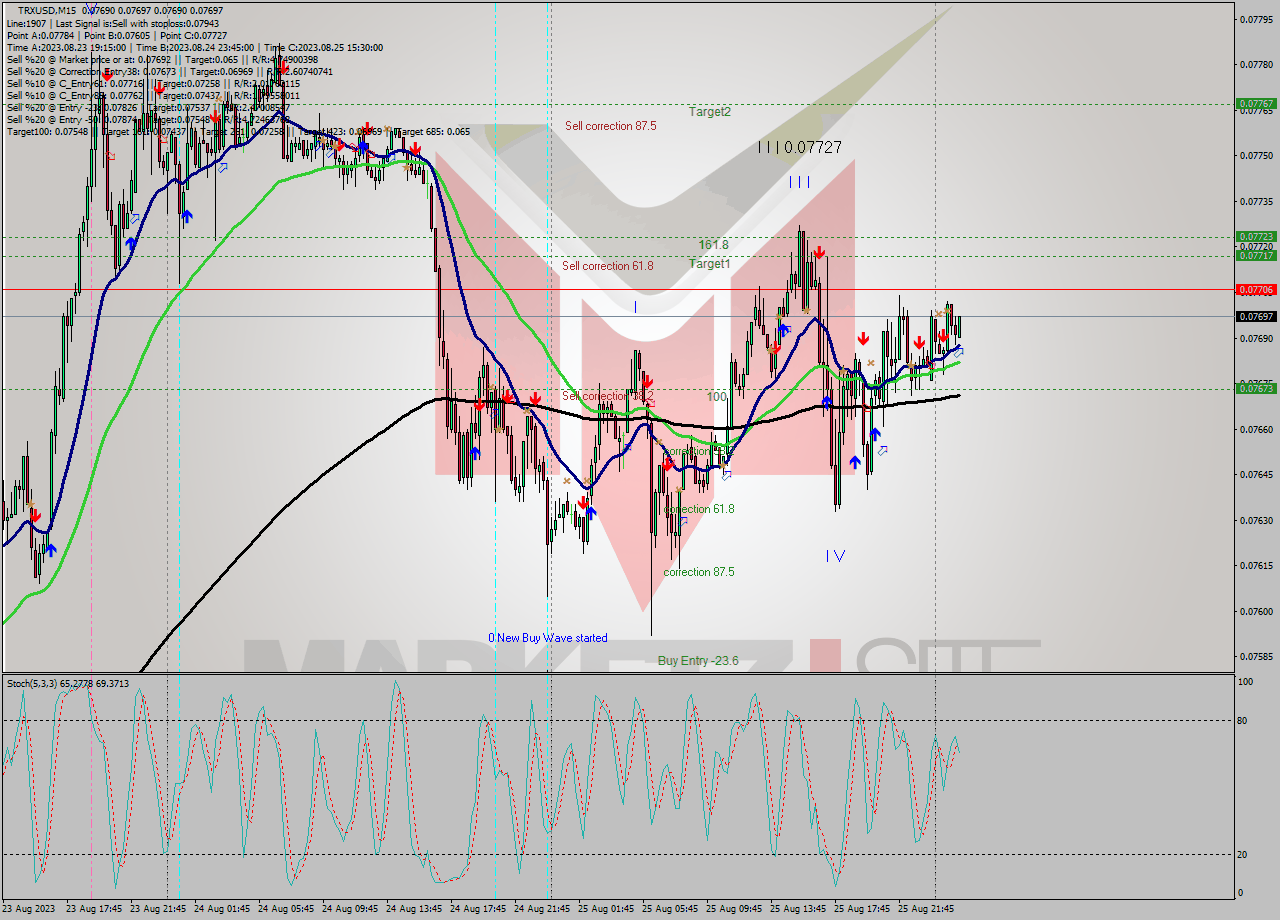Image resolution: width=1280 pixels, height=920 pixels.
Task: Click '25 Aug 13:45' on time axis
Action: pyautogui.click(x=798, y=909)
